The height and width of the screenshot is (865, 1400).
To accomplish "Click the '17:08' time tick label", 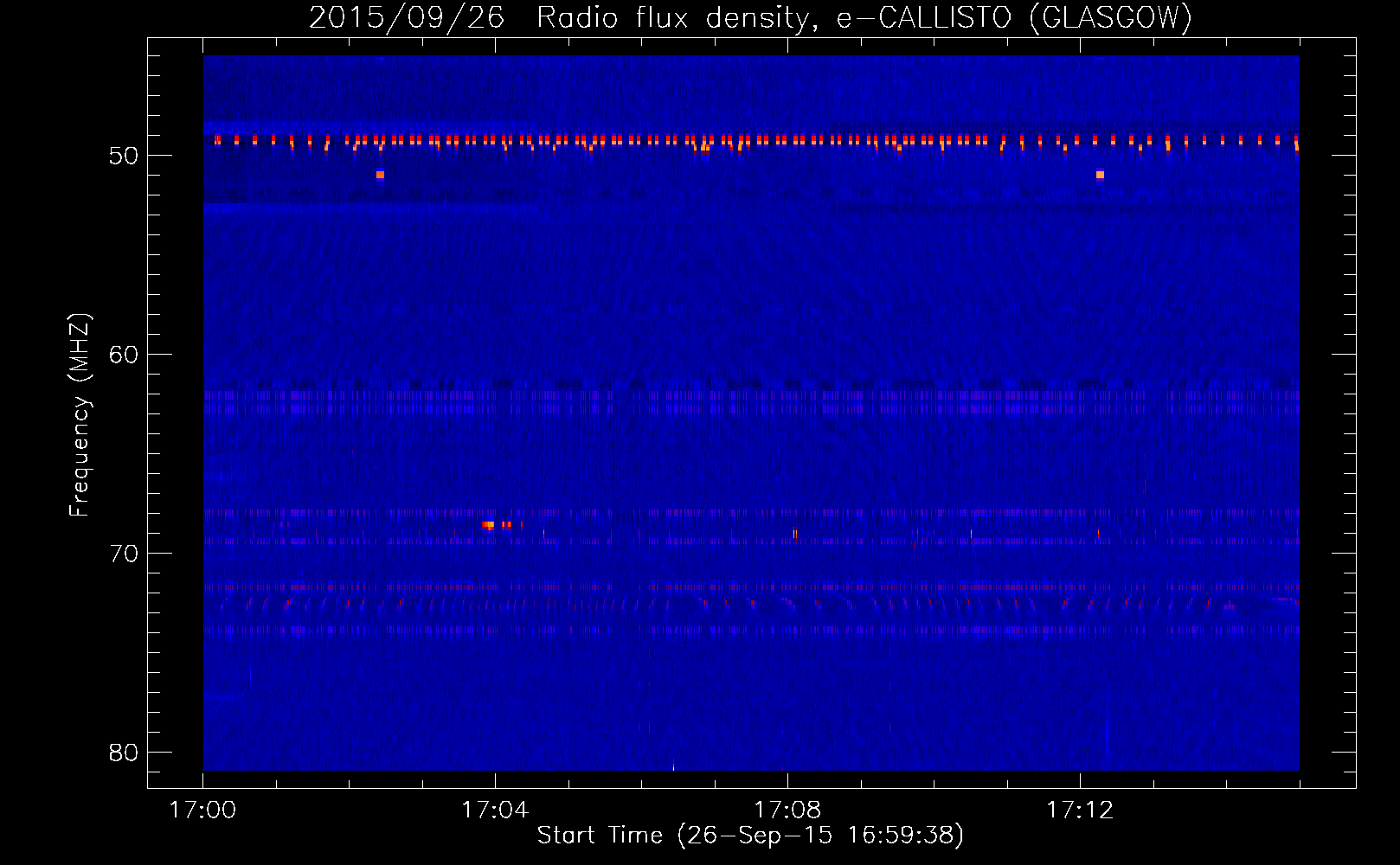I will [787, 811].
